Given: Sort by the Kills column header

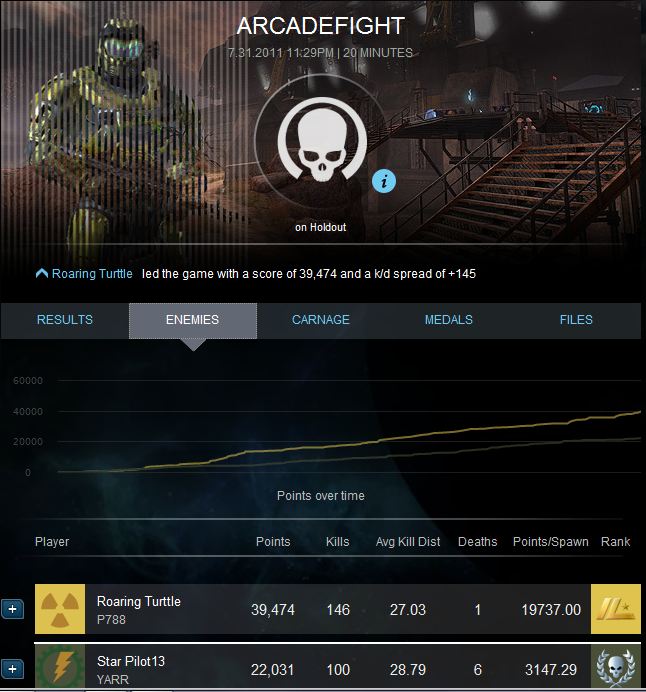Looking at the screenshot, I should (x=338, y=542).
